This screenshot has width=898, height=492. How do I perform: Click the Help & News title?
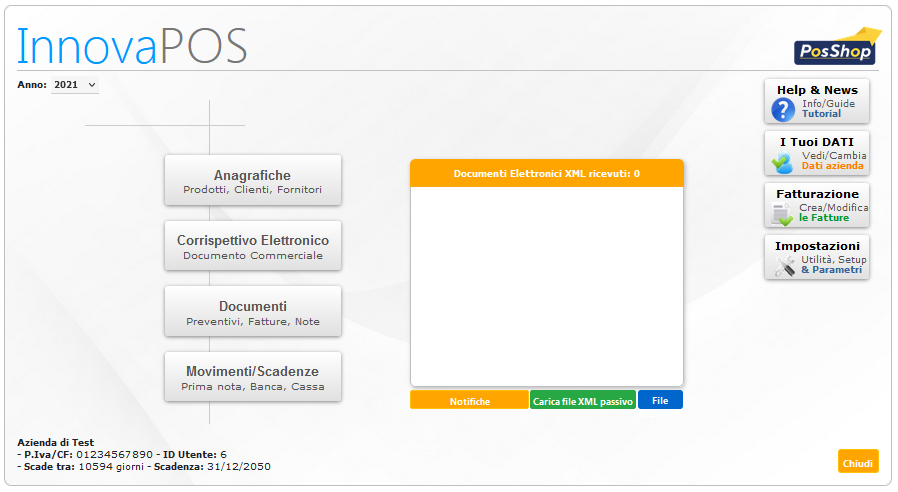817,90
